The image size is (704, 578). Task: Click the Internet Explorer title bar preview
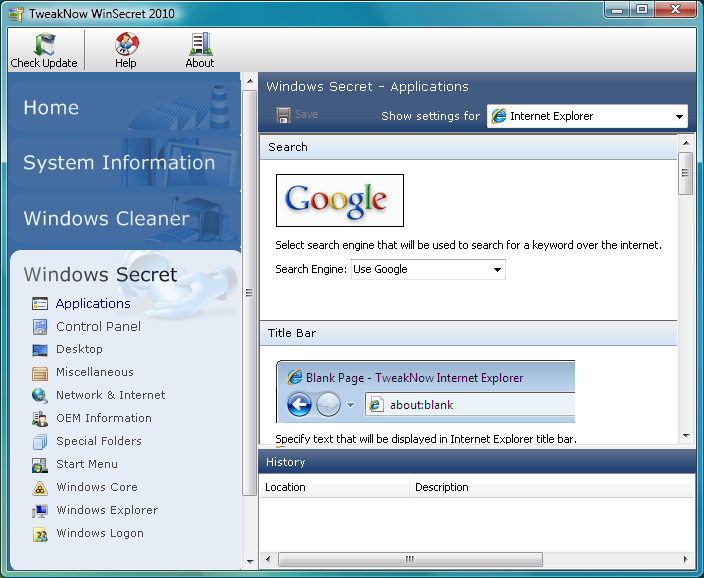click(x=425, y=391)
